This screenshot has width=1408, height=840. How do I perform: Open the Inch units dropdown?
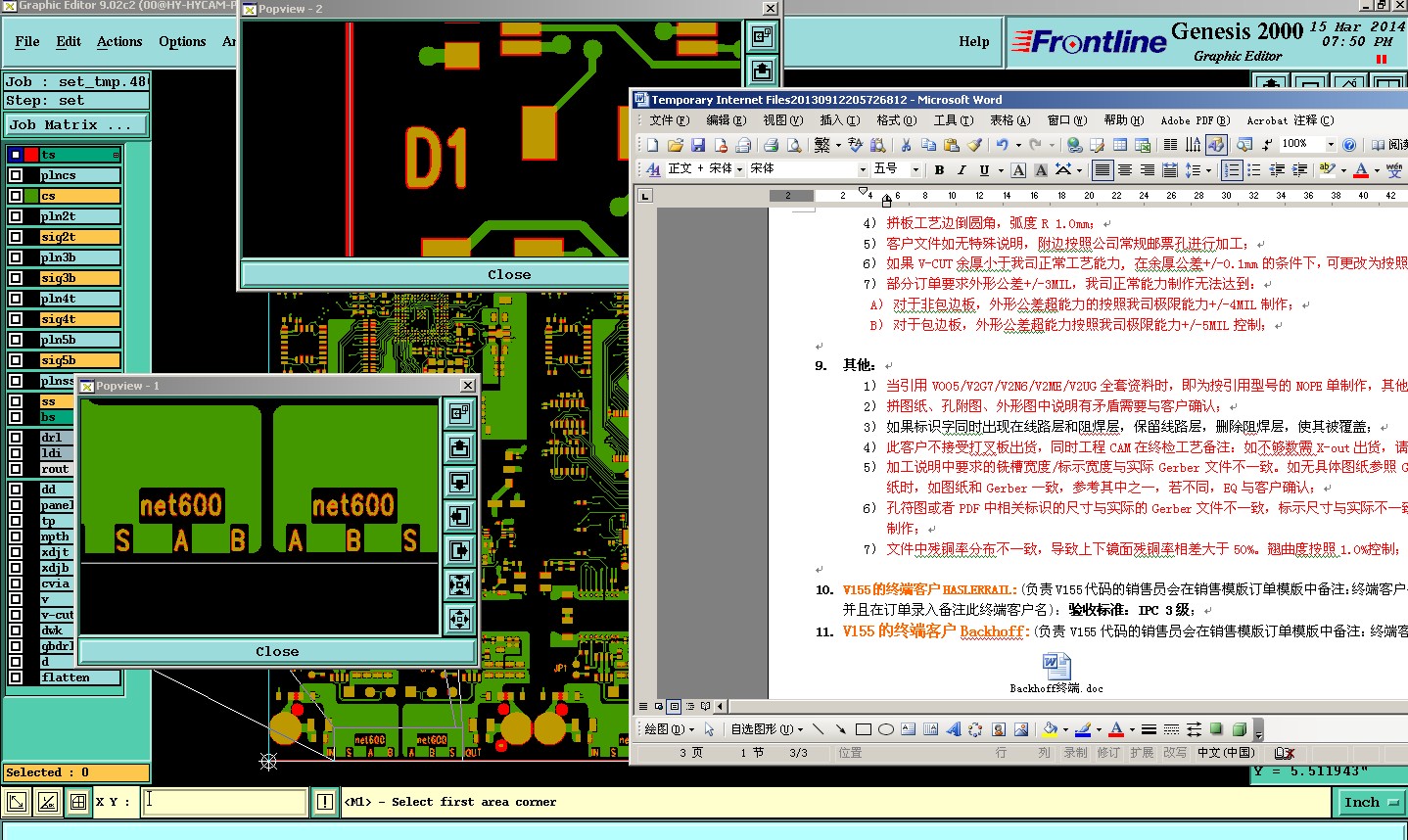coord(1371,803)
